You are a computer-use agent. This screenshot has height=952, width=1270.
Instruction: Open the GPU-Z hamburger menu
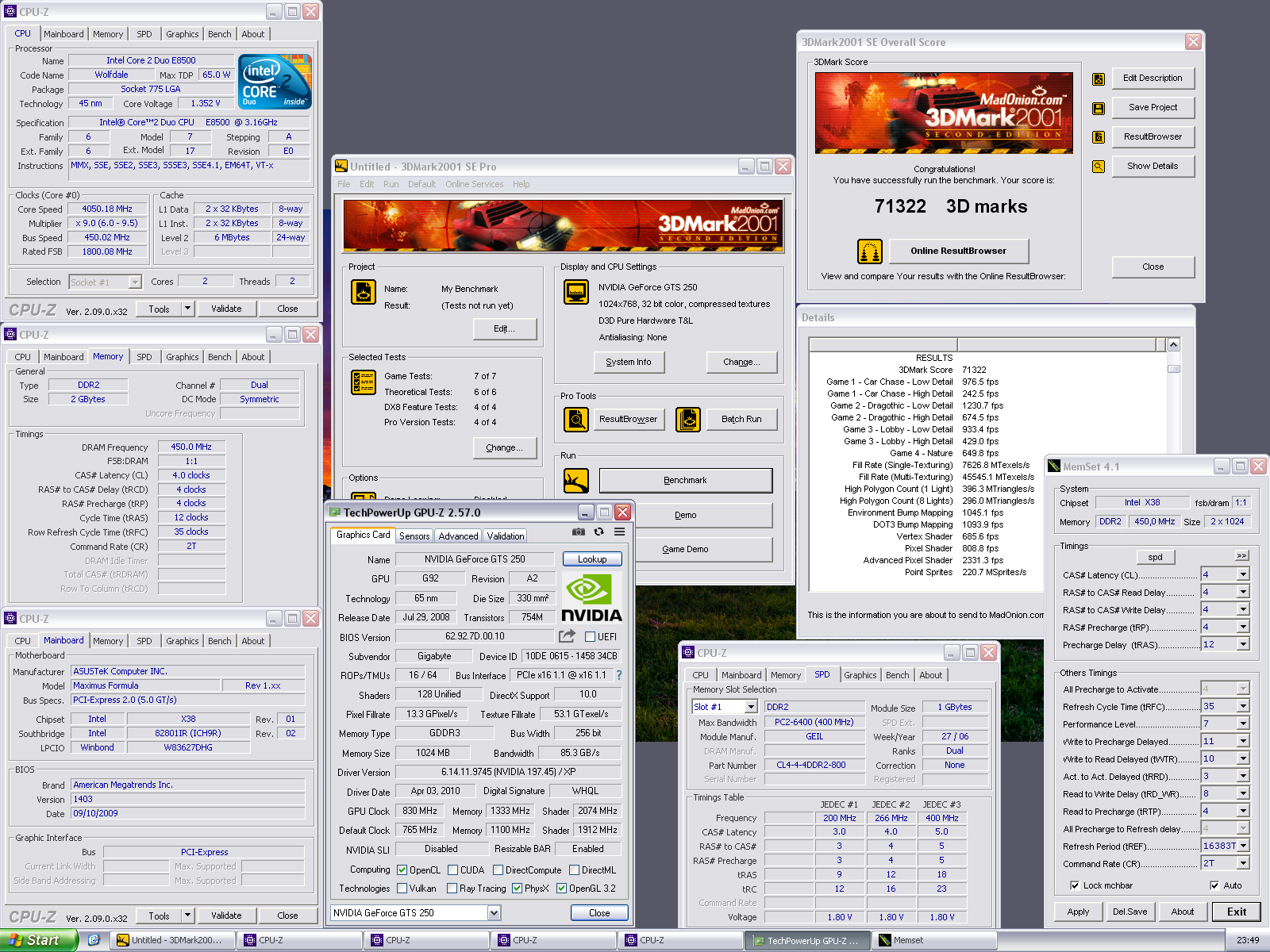[619, 532]
